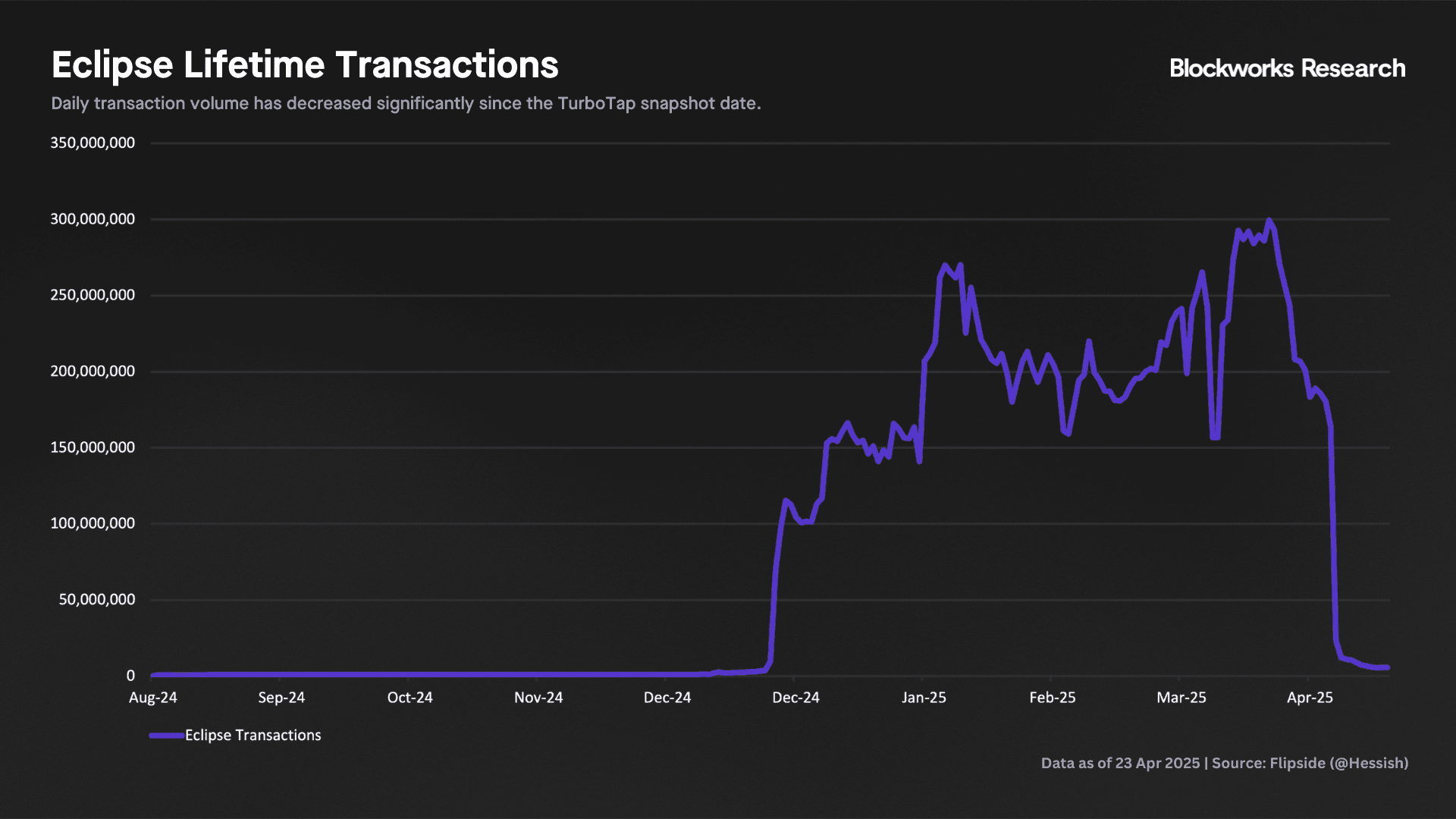Click the 100,000,000 y-axis label
The width and height of the screenshot is (1456, 819).
click(93, 523)
